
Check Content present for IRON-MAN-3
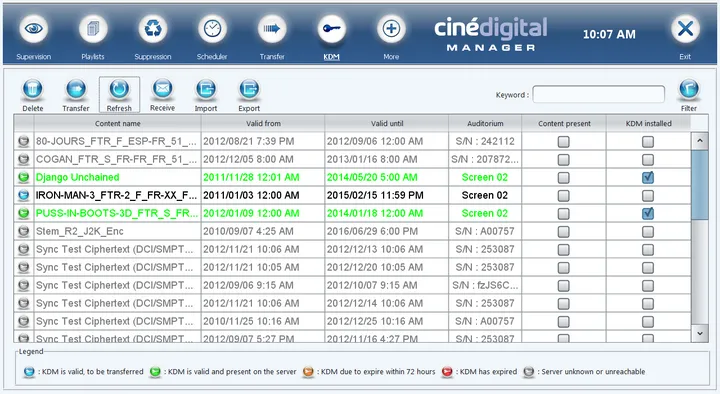point(563,196)
